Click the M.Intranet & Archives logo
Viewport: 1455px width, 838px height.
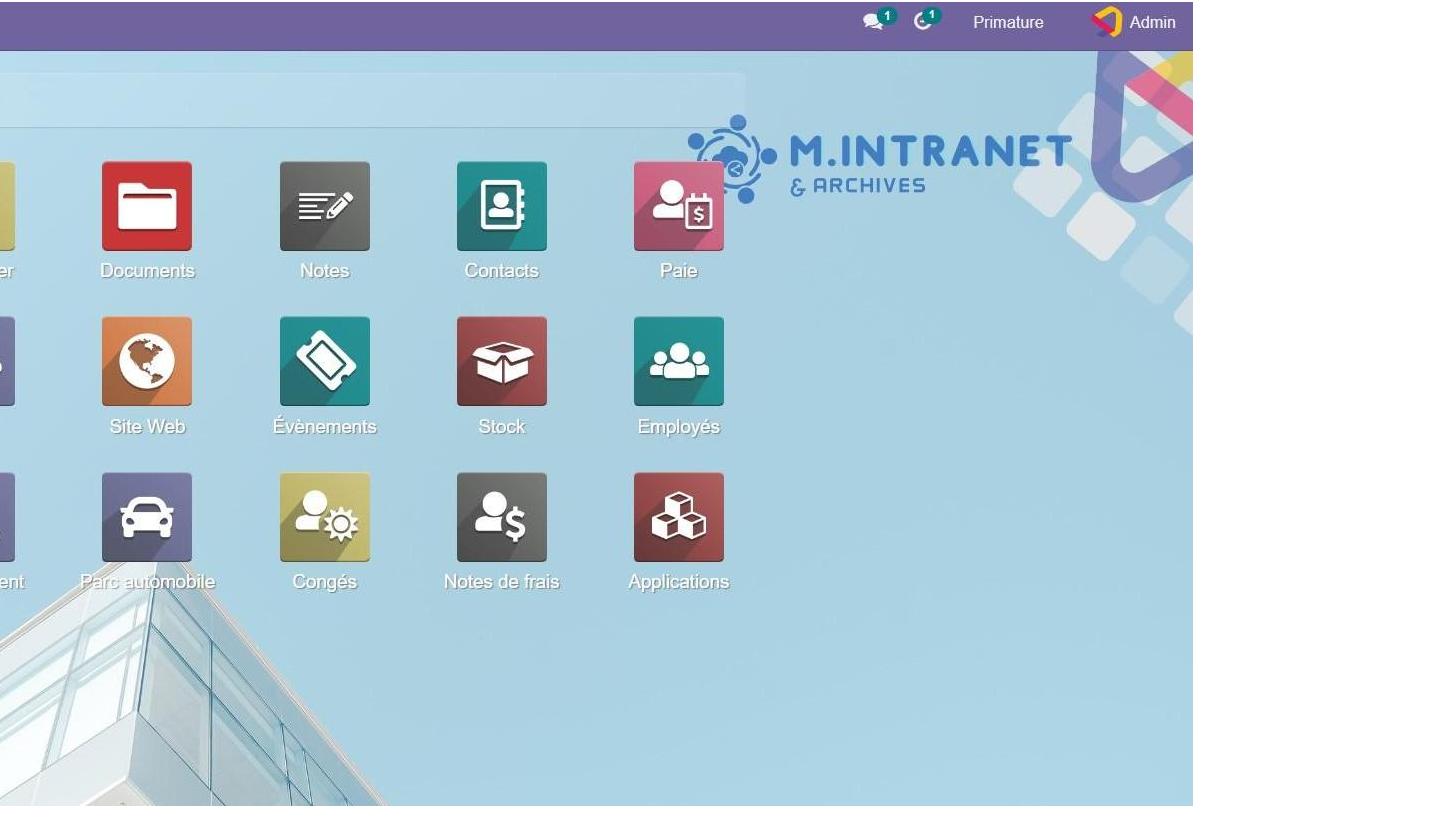tap(878, 155)
